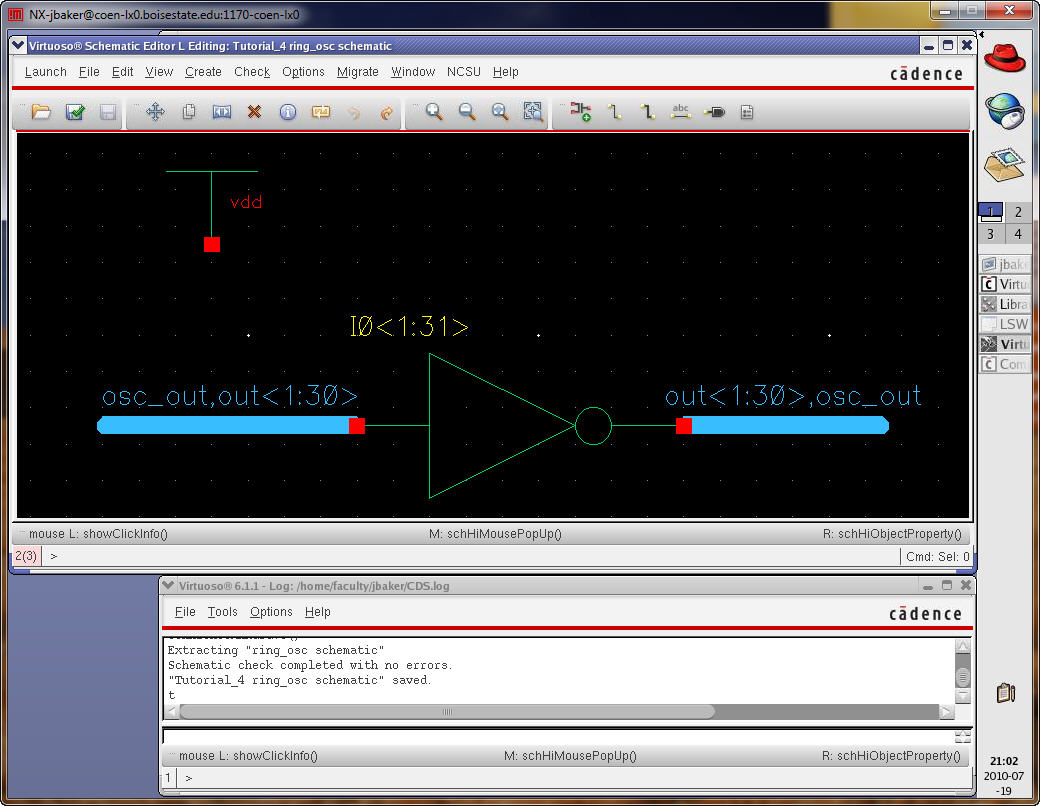Open the Check menu in schematic editor
Viewport: 1040px width, 806px height.
pos(252,72)
